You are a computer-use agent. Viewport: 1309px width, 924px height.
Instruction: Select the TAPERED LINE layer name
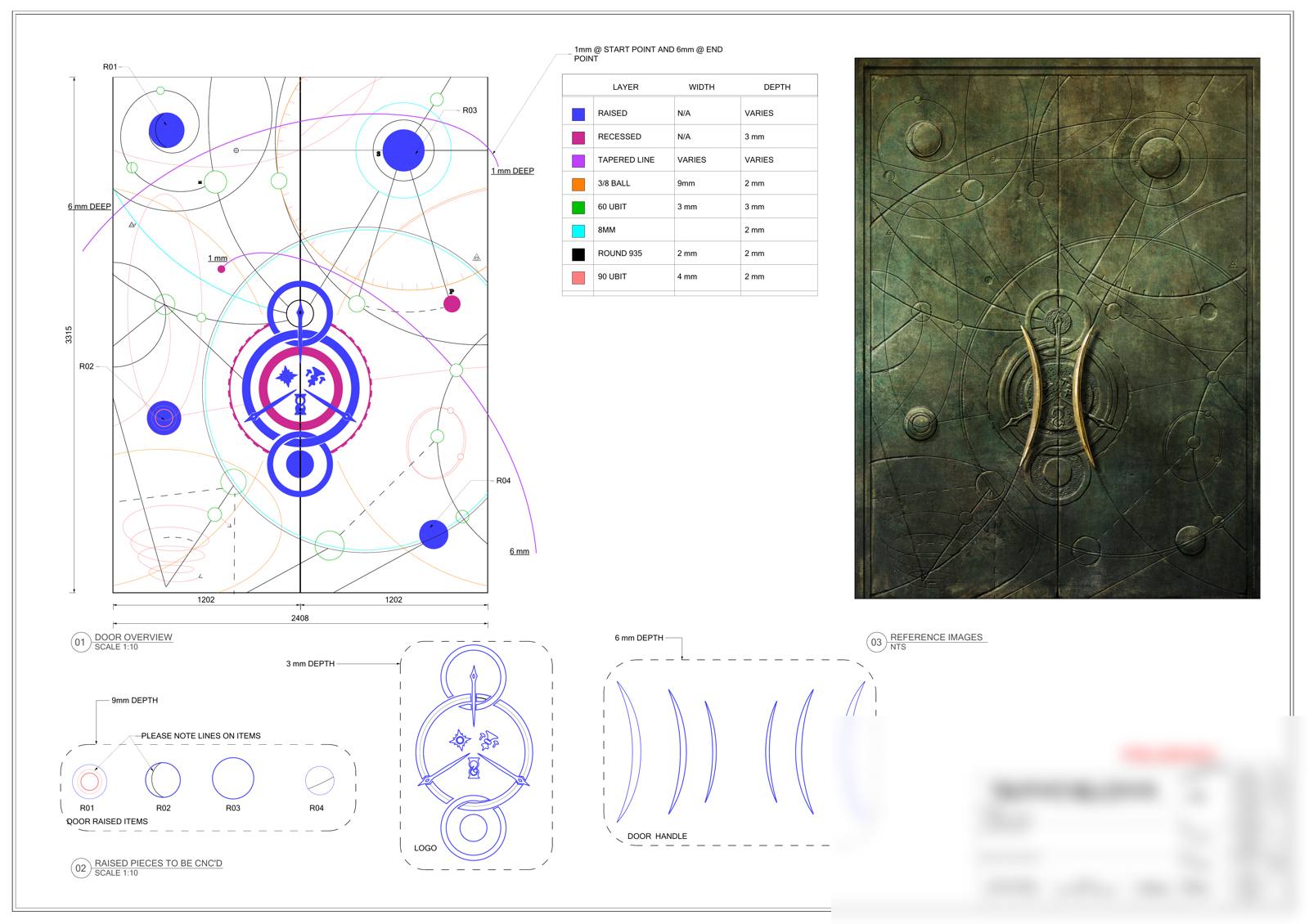pyautogui.click(x=626, y=160)
